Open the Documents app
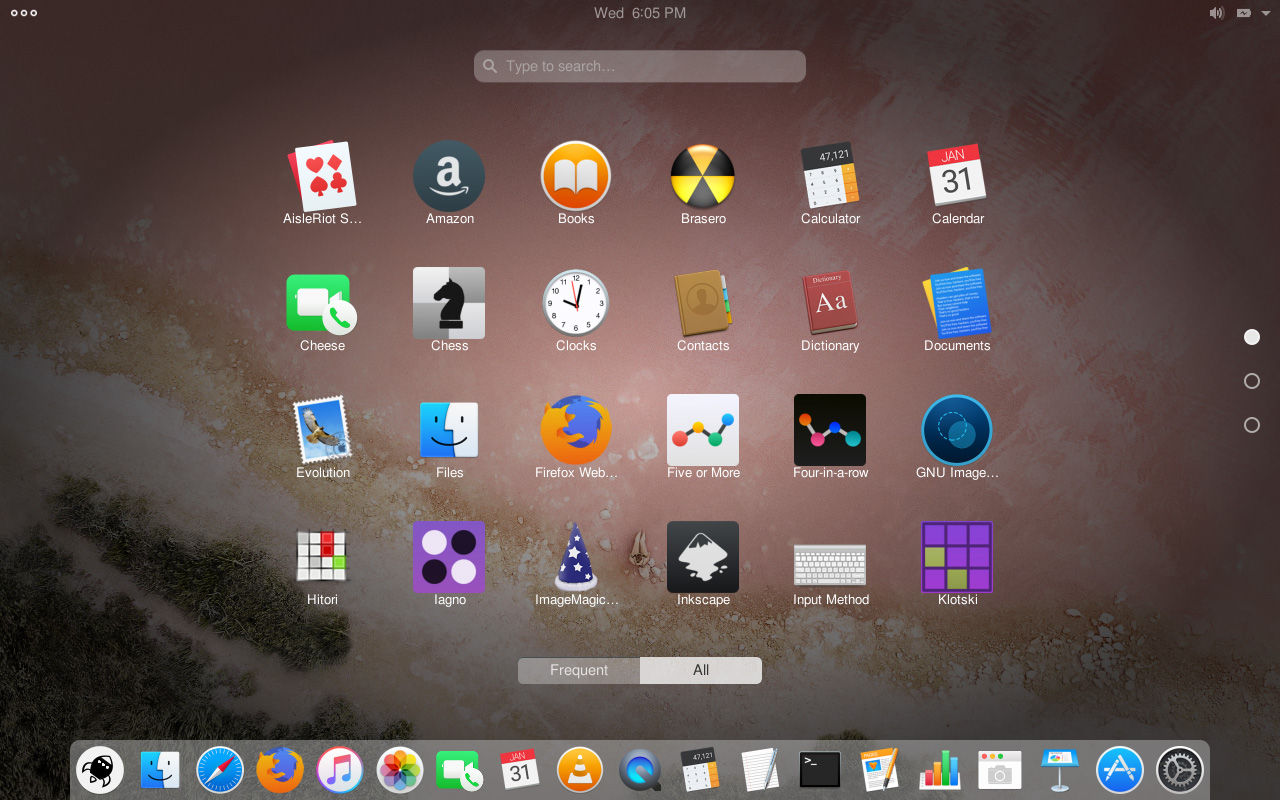The width and height of the screenshot is (1280, 800). [957, 303]
